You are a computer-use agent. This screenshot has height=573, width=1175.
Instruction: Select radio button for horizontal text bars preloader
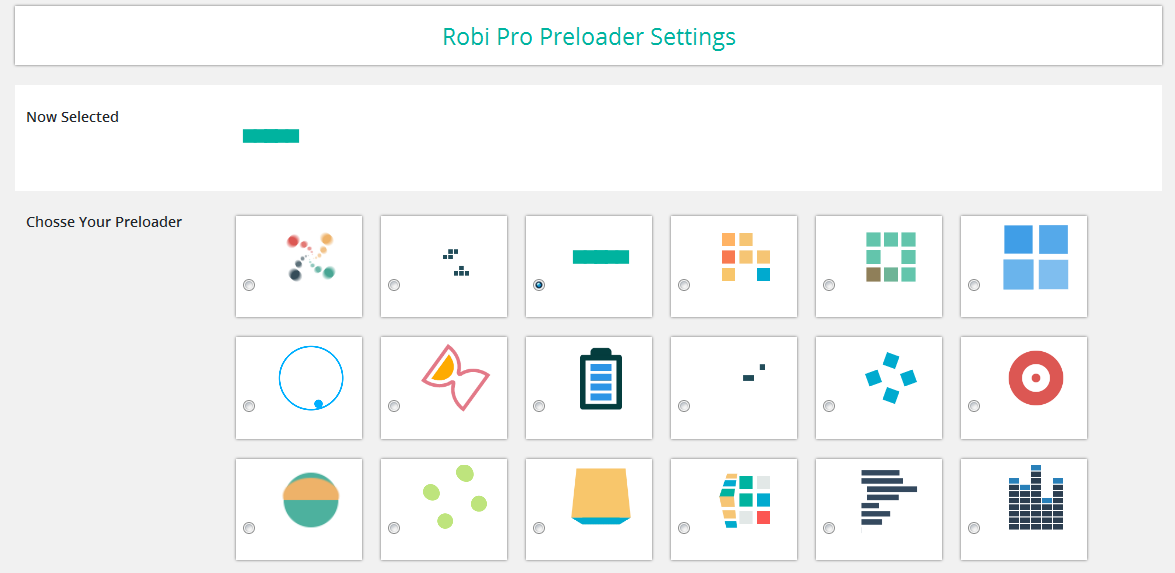point(829,528)
